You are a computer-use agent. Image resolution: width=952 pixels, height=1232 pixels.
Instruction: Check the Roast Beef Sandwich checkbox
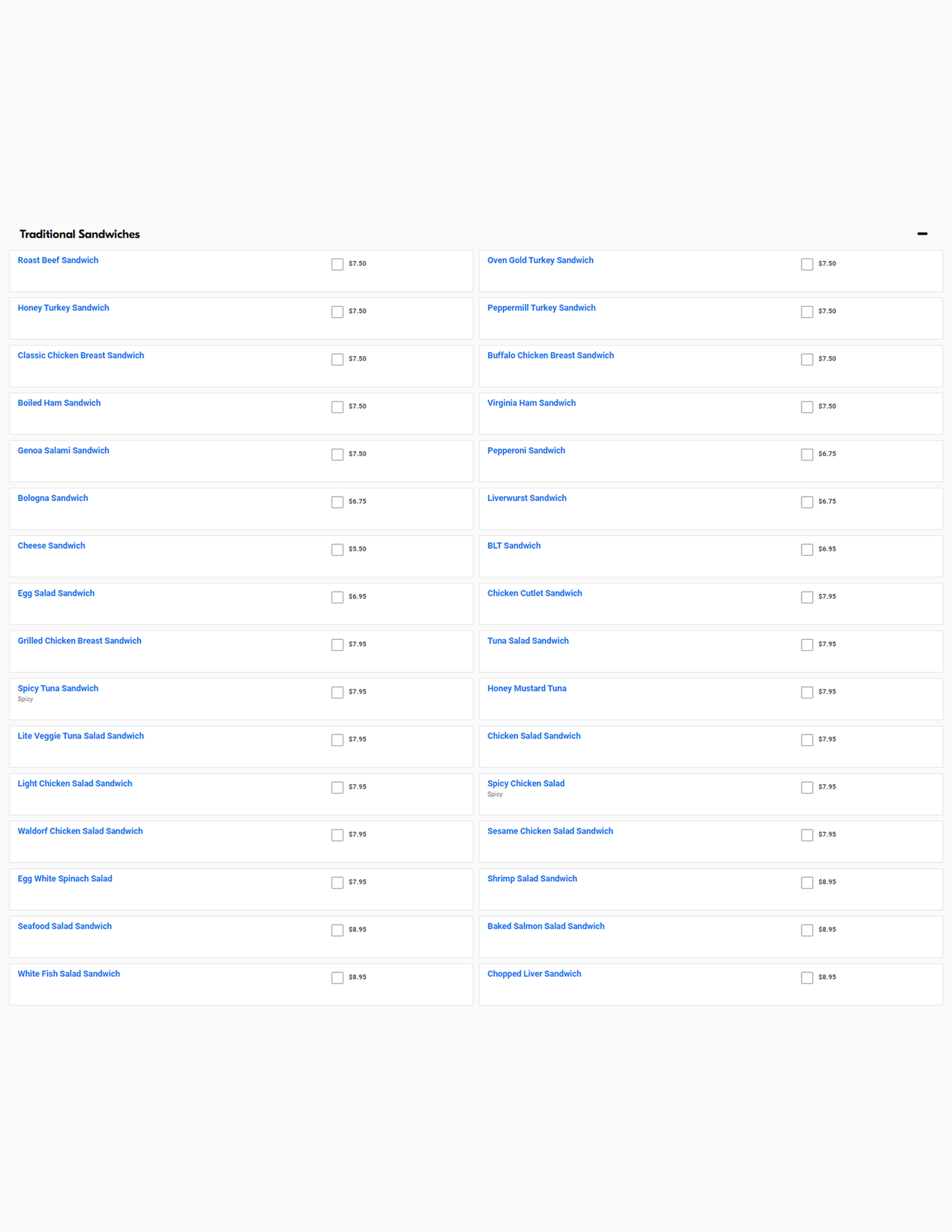(337, 264)
